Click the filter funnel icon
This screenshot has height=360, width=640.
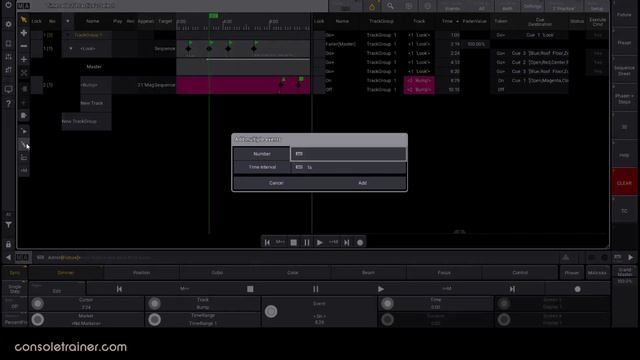pyautogui.click(x=8, y=225)
